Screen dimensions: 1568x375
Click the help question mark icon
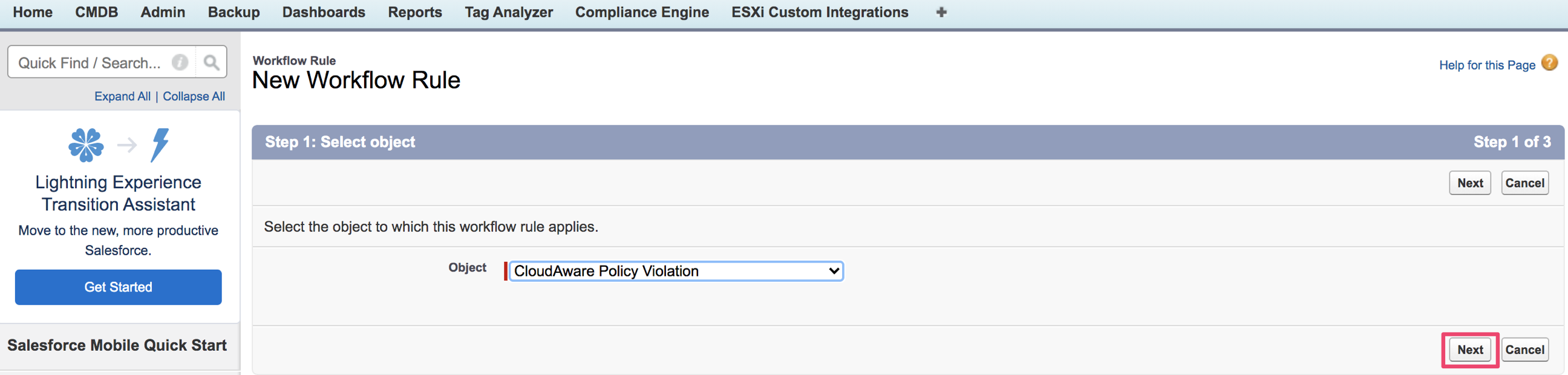pos(1549,63)
